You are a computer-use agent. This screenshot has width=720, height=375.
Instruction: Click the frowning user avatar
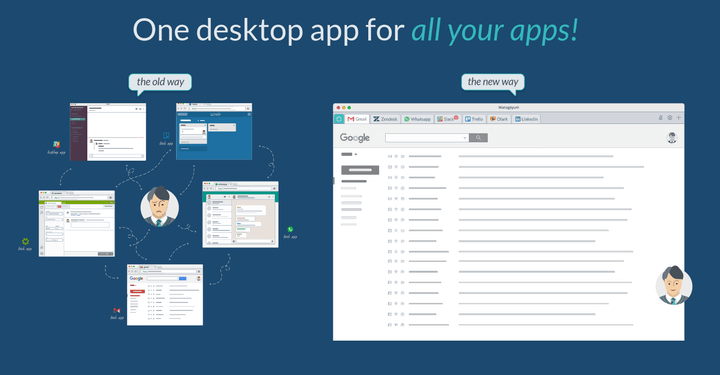point(160,207)
